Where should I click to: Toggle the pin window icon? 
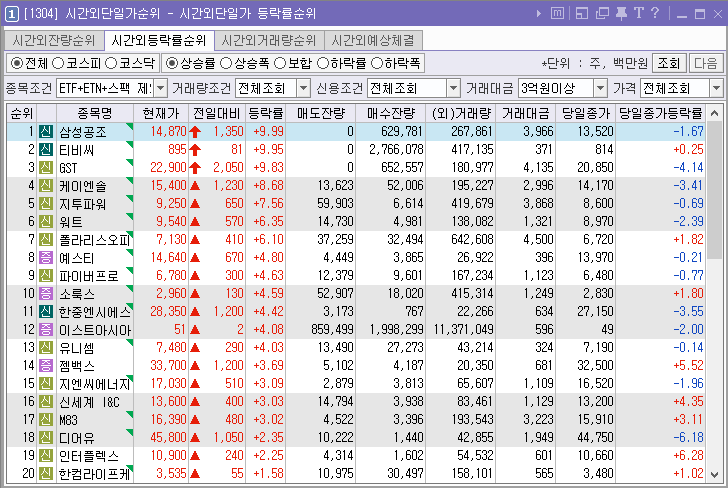point(621,13)
